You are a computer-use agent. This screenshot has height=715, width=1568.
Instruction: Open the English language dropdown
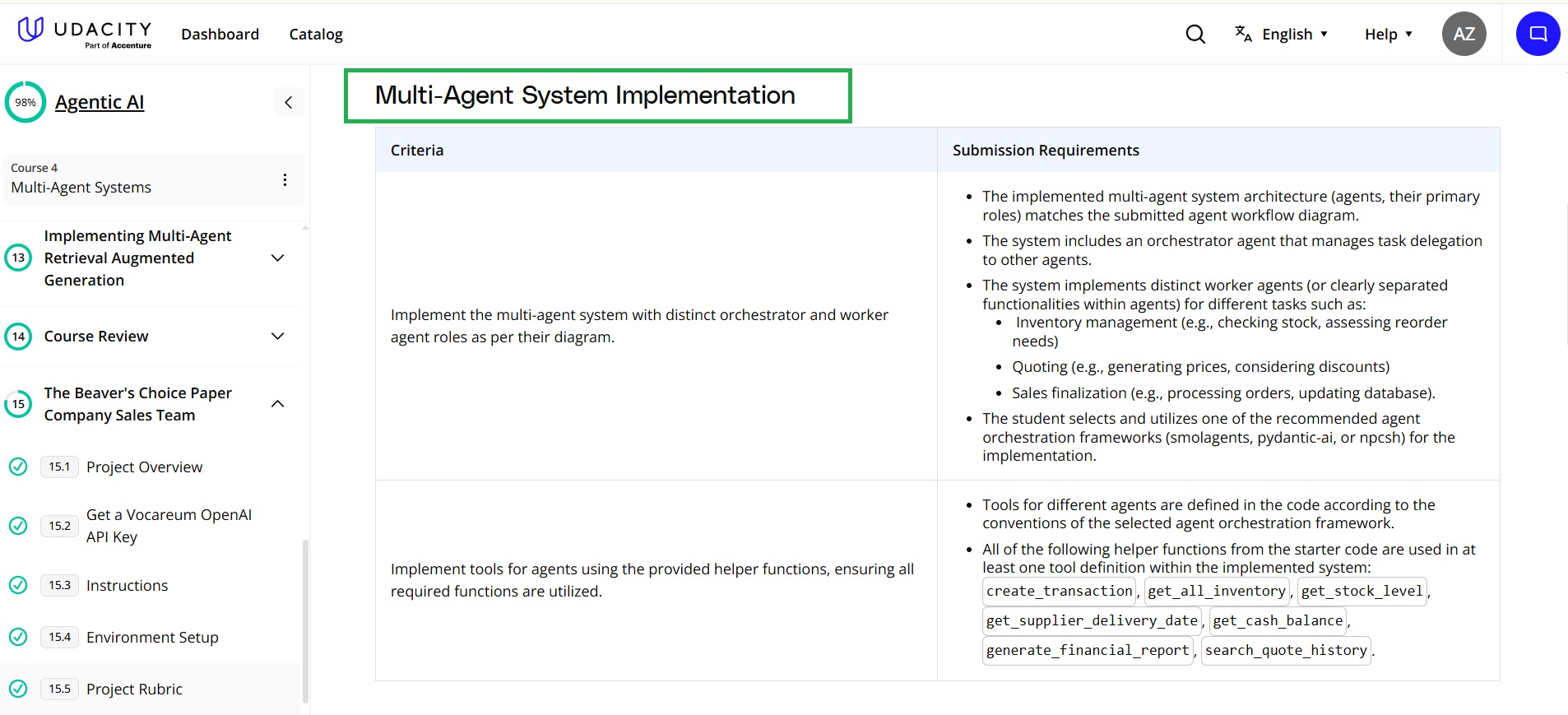coord(1282,34)
